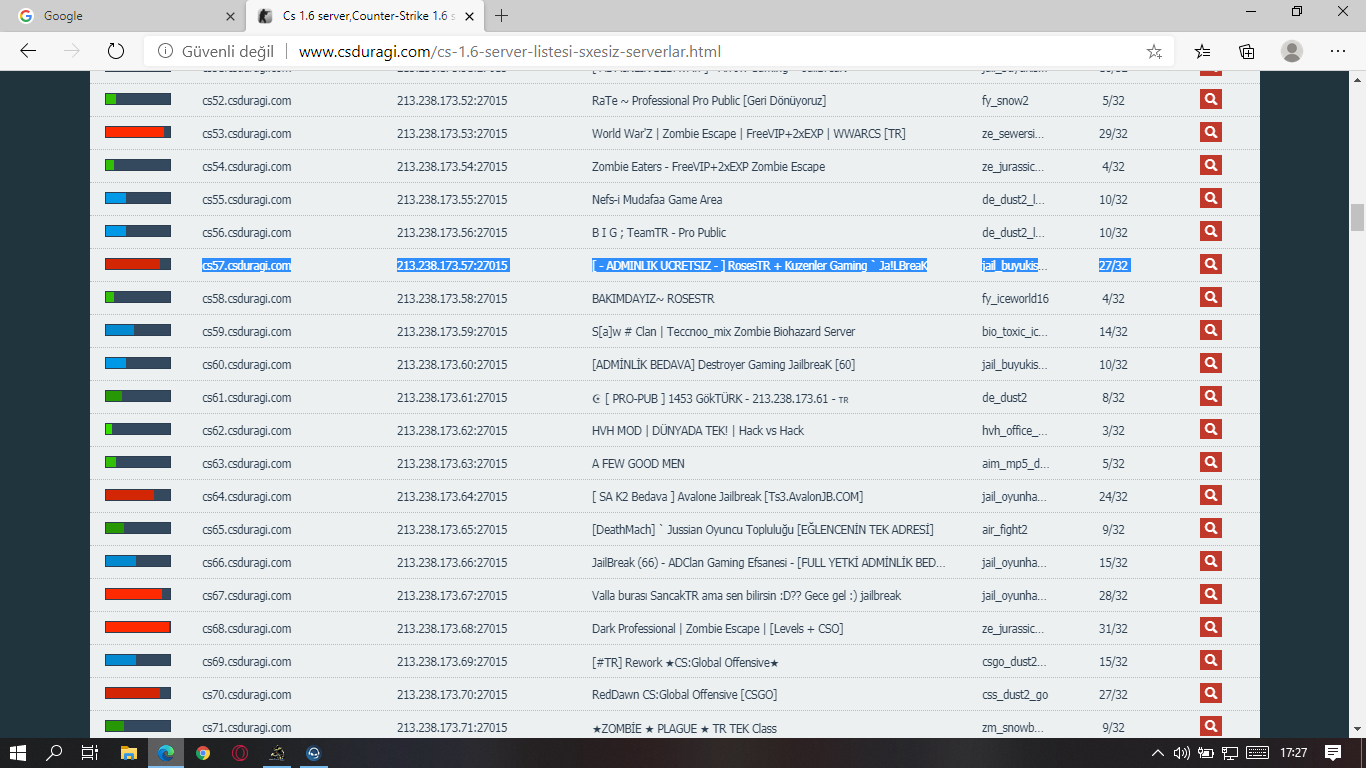Click Valla burası SancakTR server name

pyautogui.click(x=746, y=595)
